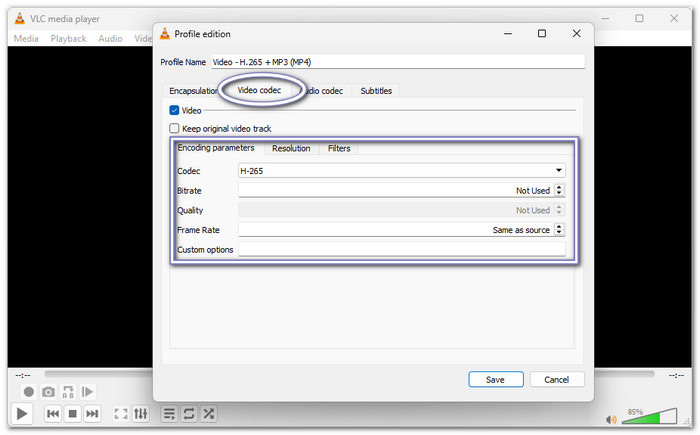
Task: Toggle A-B loop icon
Action: coord(68,392)
